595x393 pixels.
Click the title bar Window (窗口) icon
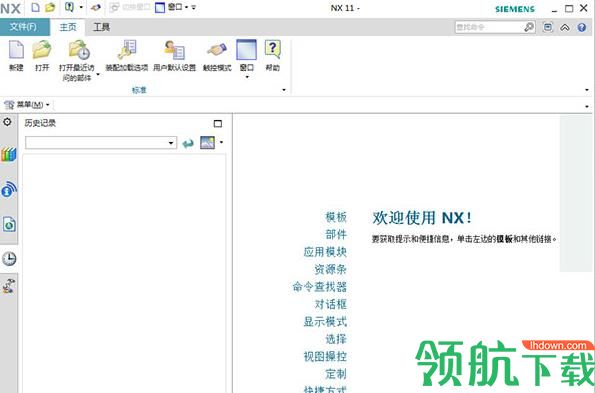pos(160,7)
